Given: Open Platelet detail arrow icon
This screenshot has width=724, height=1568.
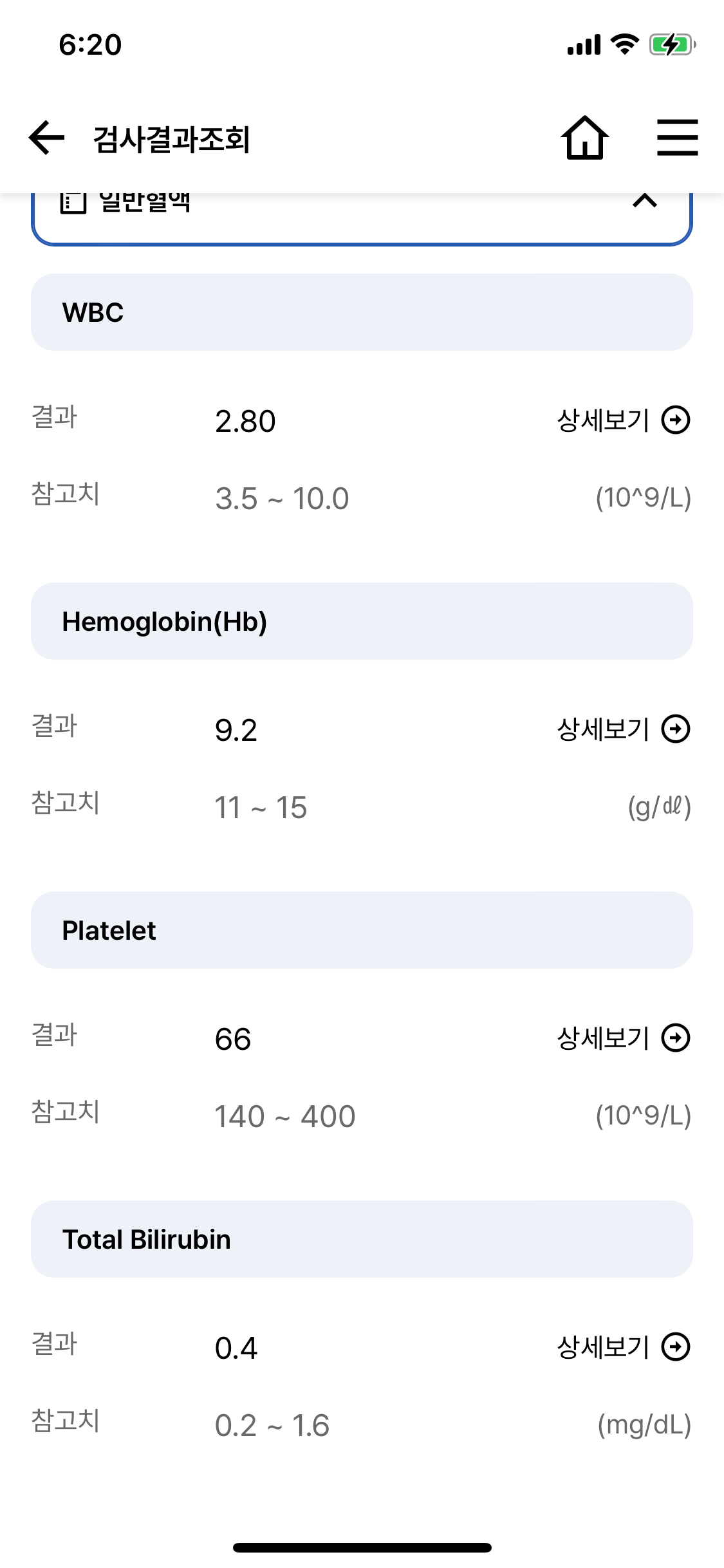Looking at the screenshot, I should pyautogui.click(x=676, y=1038).
